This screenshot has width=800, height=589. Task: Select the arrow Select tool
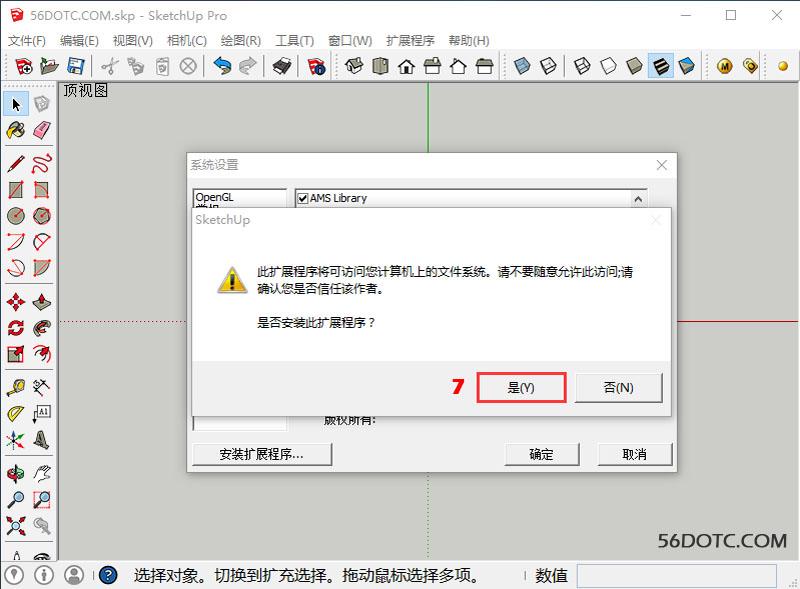(16, 104)
